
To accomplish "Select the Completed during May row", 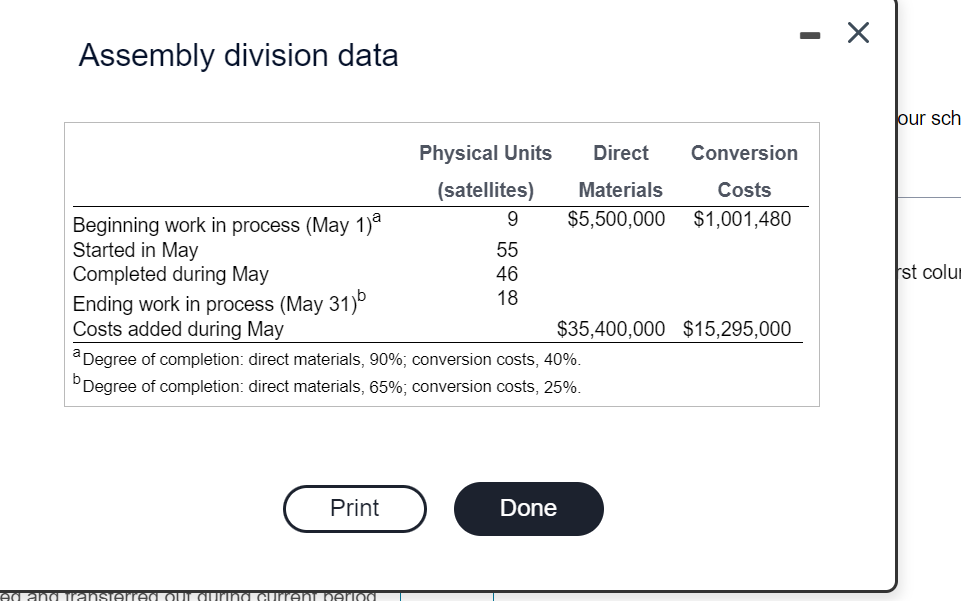I will click(x=168, y=274).
